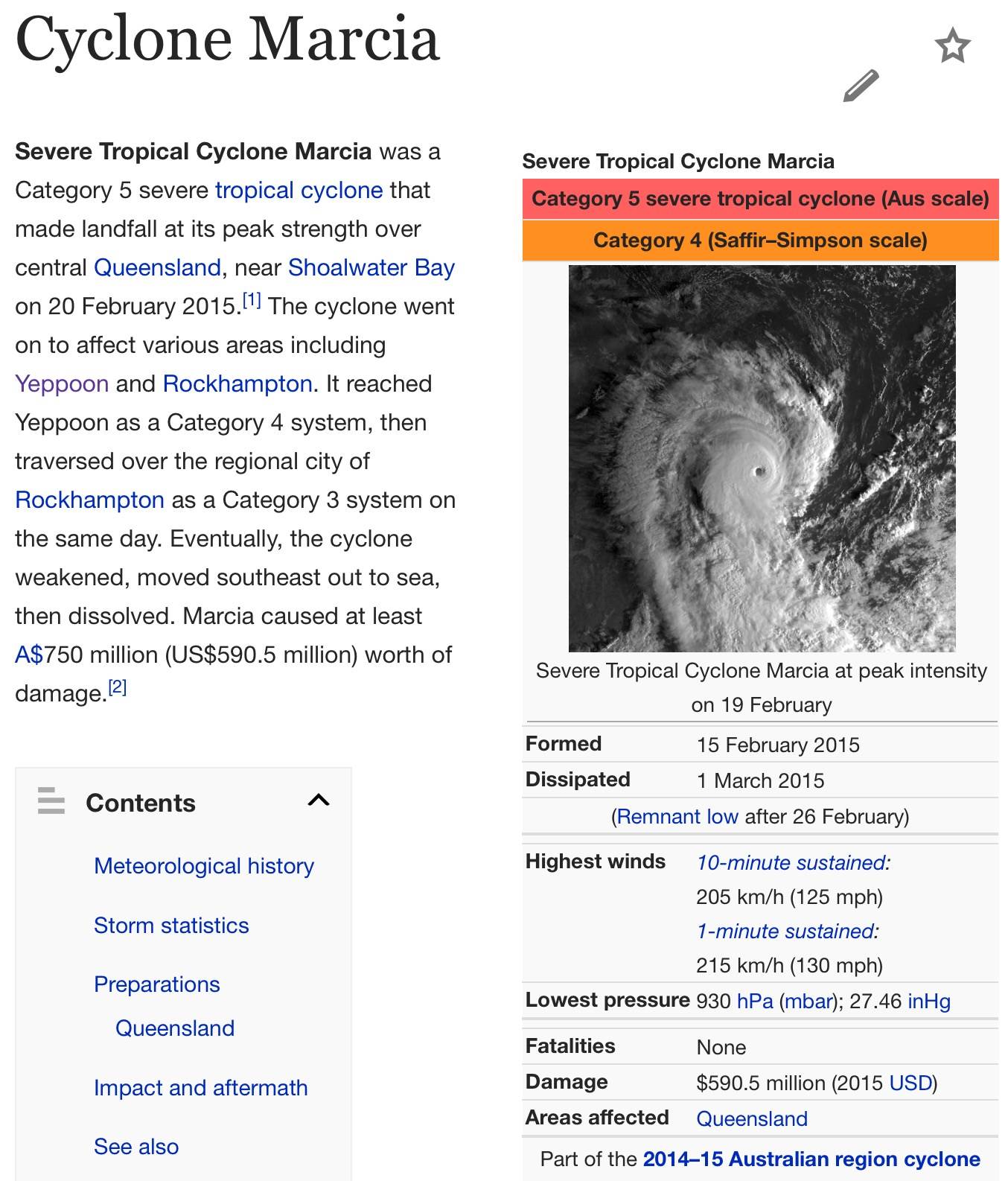Open the hPa pressure unit link
This screenshot has height=1181, width=1008.
(754, 1002)
